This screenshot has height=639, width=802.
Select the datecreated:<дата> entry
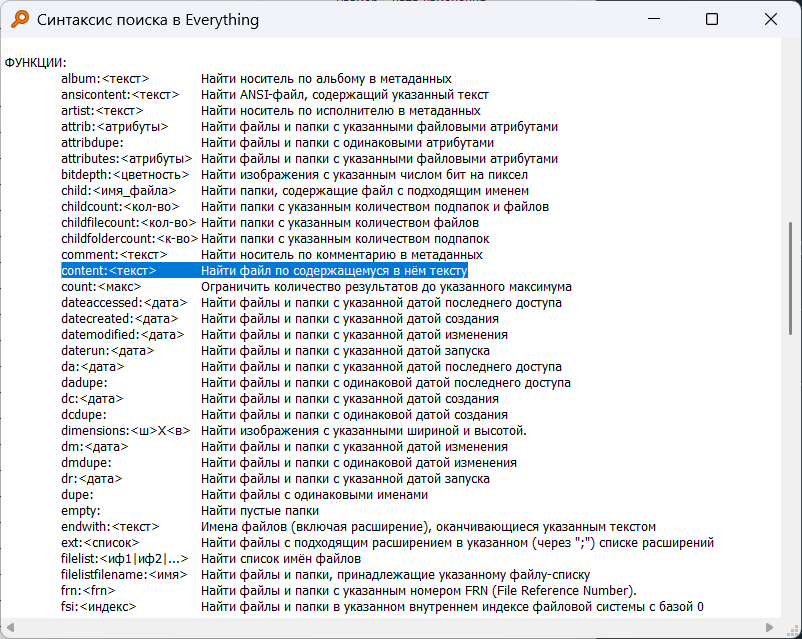pos(120,319)
